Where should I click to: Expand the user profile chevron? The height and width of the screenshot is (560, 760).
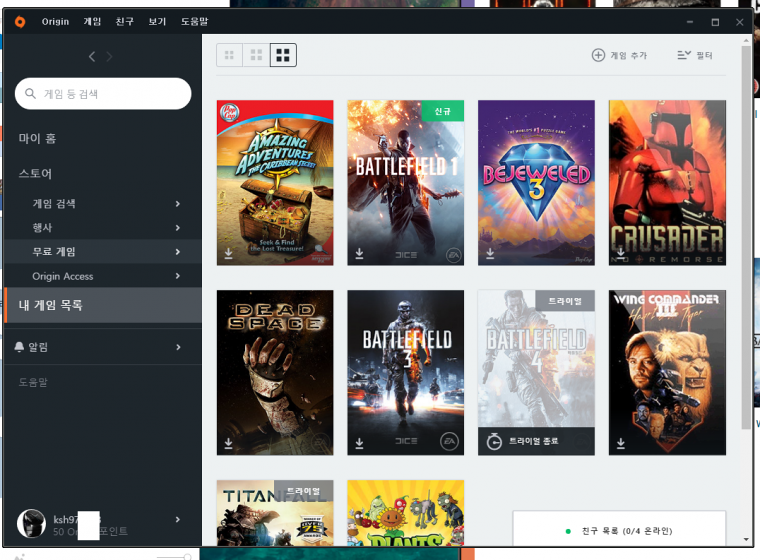point(178,519)
